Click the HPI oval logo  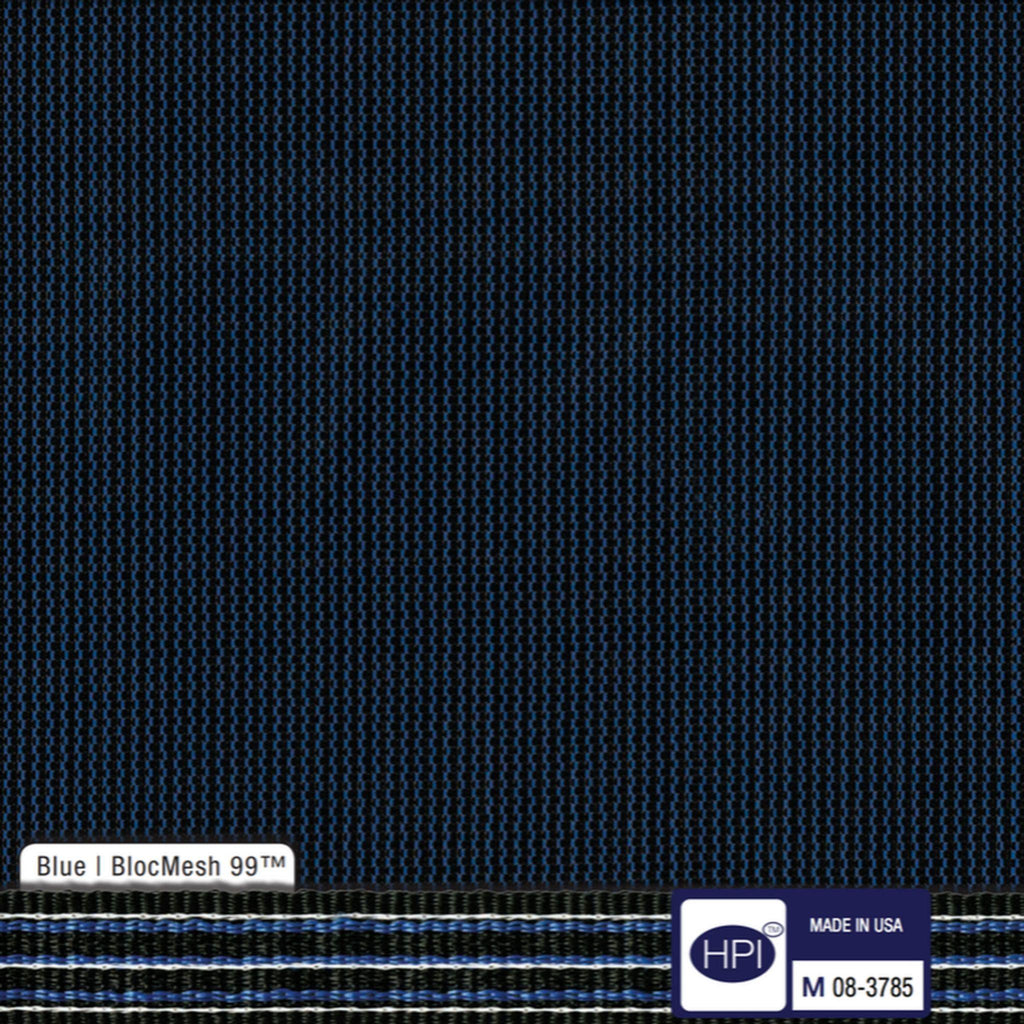click(x=732, y=955)
